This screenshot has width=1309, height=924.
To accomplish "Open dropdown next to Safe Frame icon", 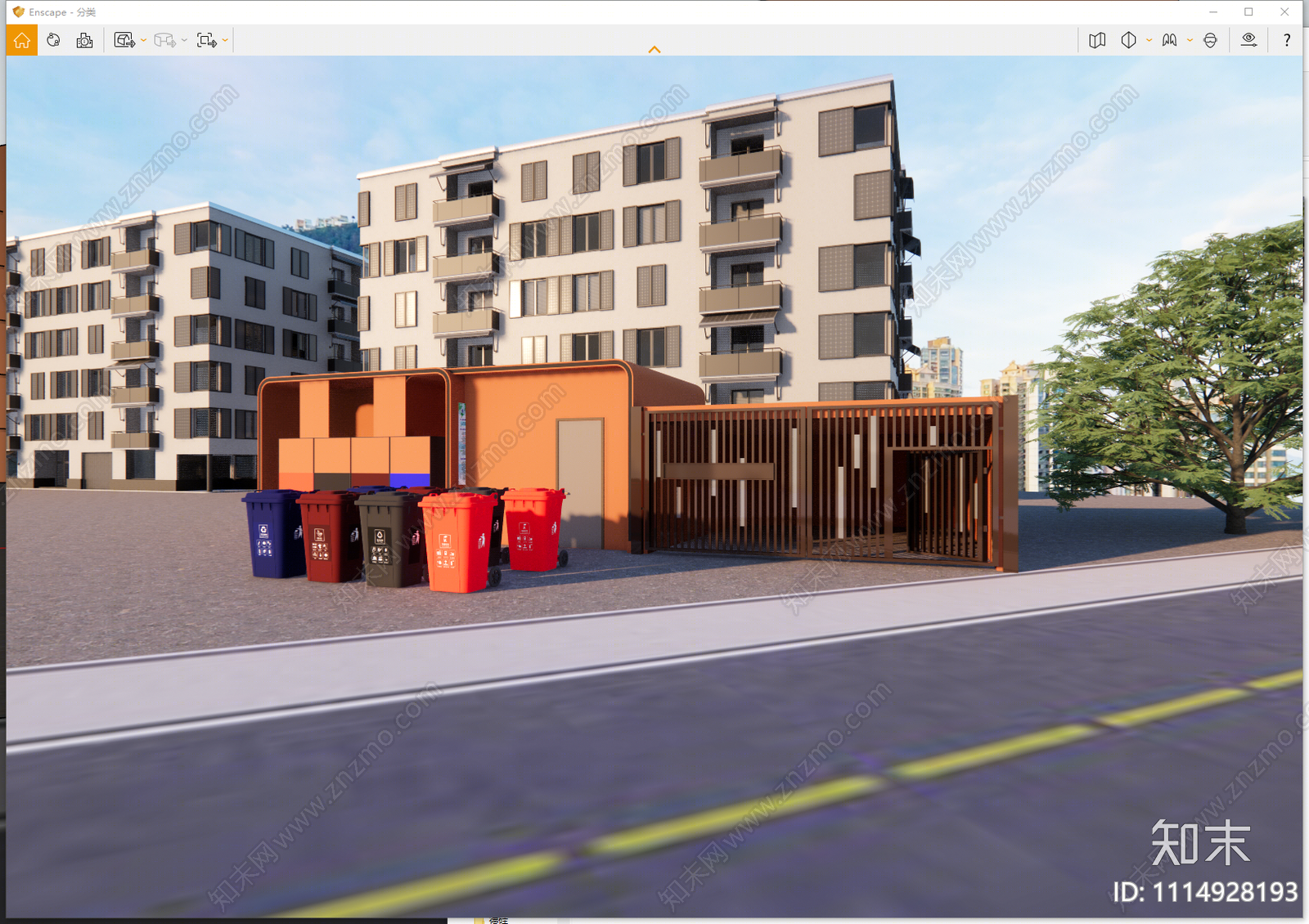I will [x=1149, y=40].
